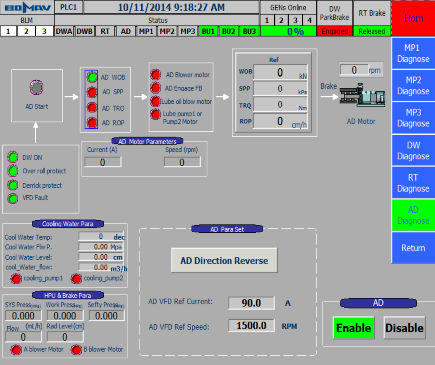Screen dimensions: 435x365
Task: Click the green AD WOB status light
Action: tap(92, 77)
